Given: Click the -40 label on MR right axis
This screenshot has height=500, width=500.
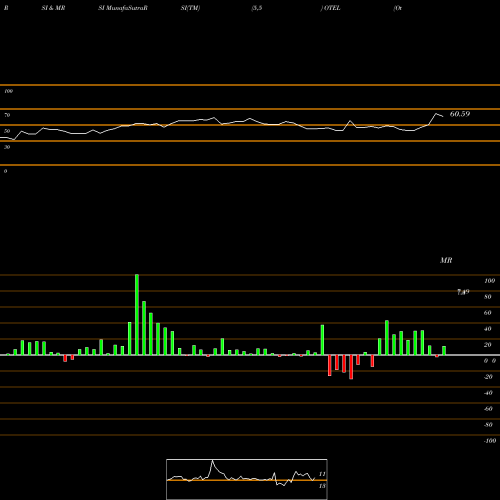Looking at the screenshot, I should point(488,393).
